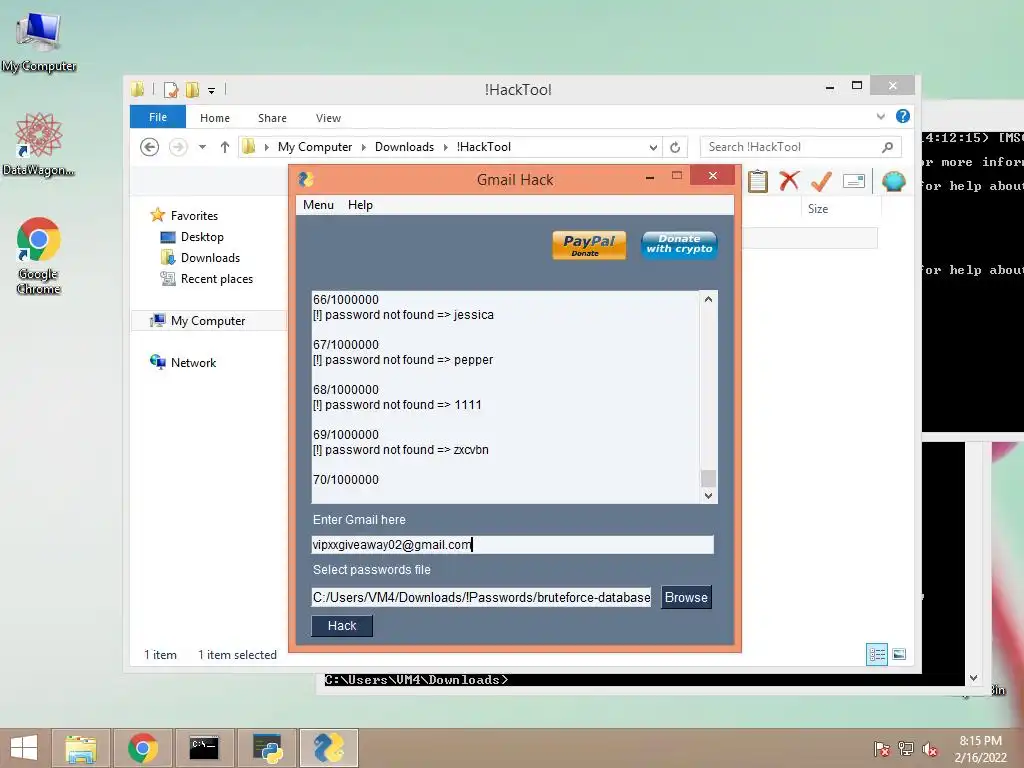Click the magnifier icon in Explorer search
The height and width of the screenshot is (768, 1024).
coord(888,148)
